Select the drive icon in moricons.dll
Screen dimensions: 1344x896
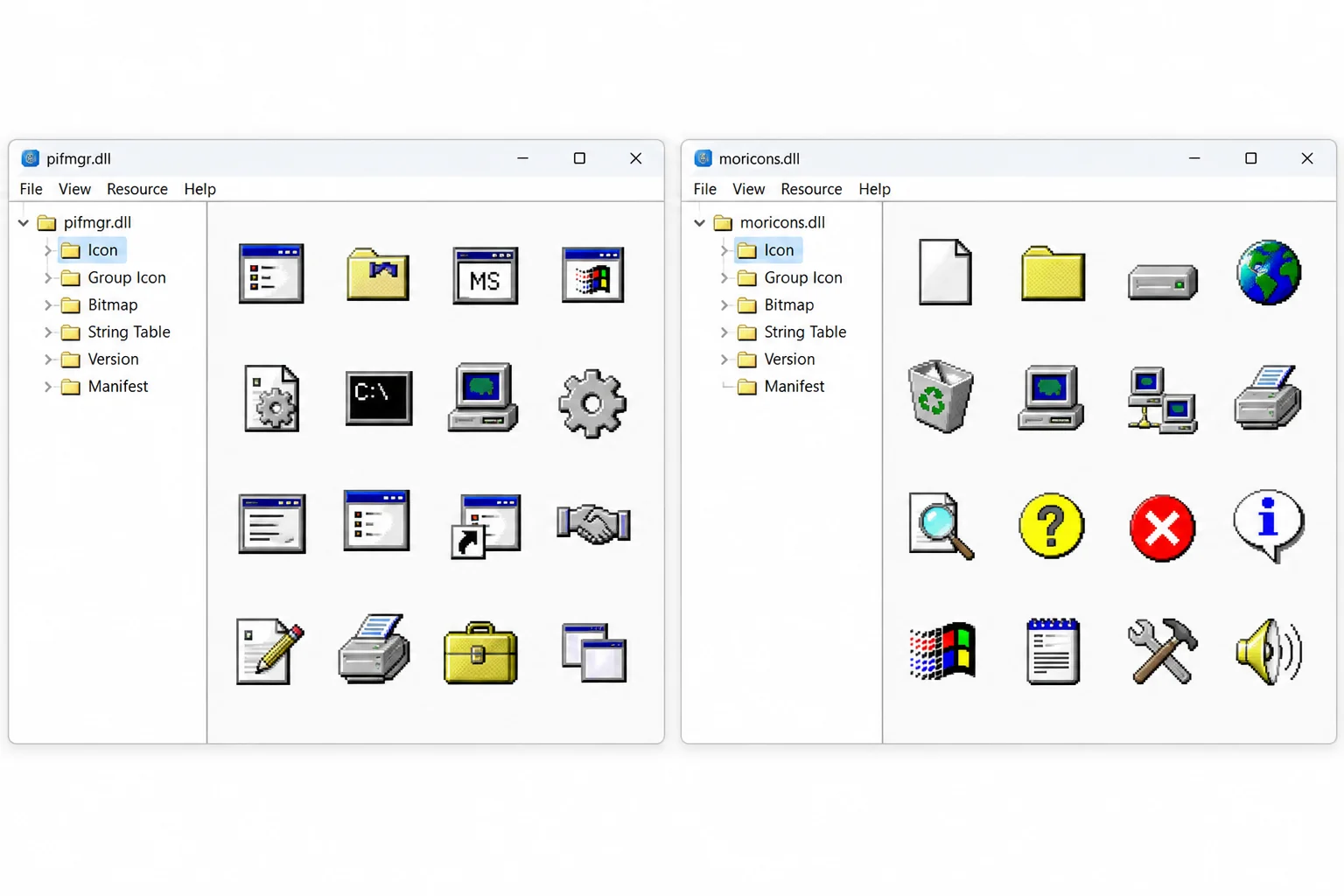tap(1162, 283)
